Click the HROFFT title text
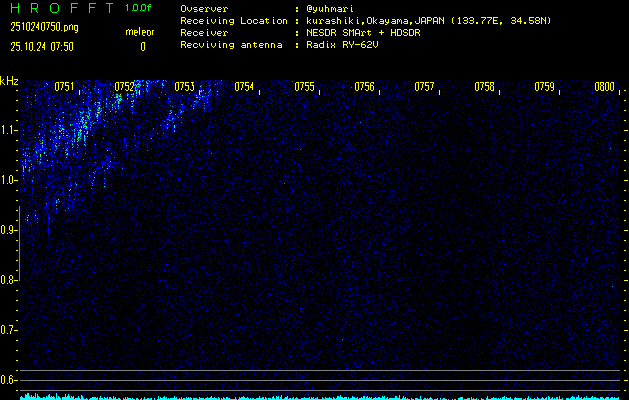 59,8
